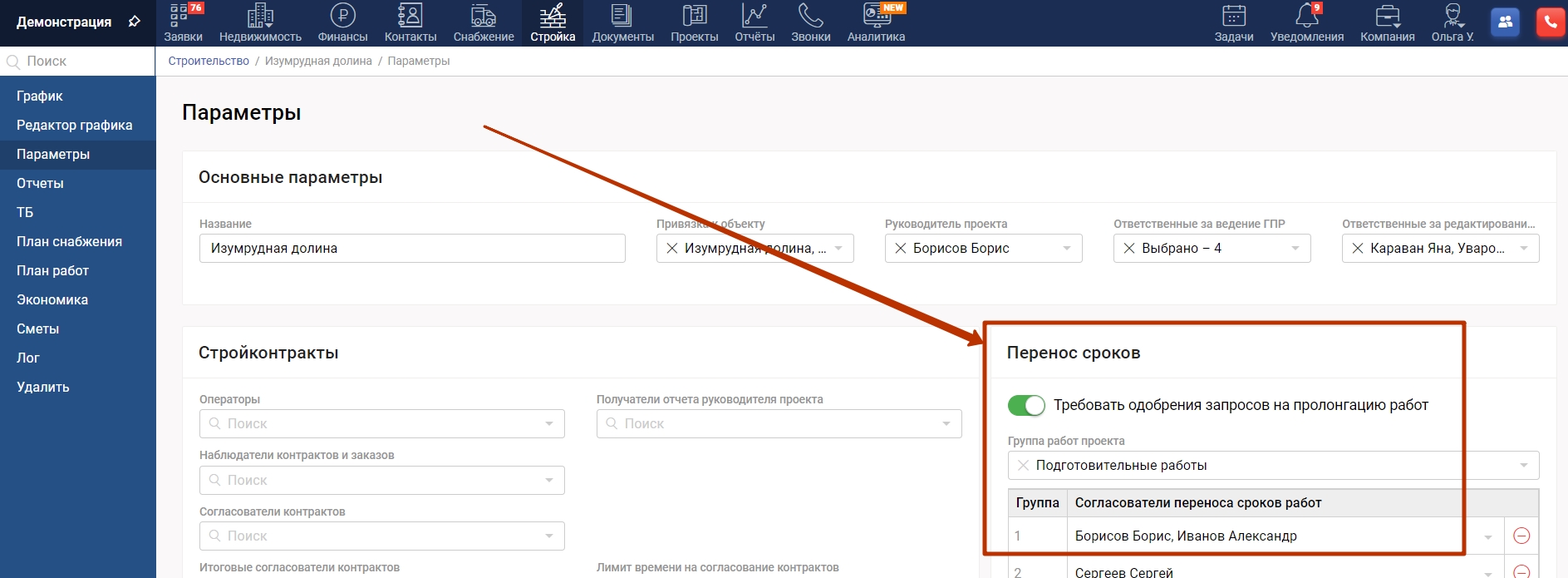Open the Группа работ проекта dropdown

point(1523,465)
